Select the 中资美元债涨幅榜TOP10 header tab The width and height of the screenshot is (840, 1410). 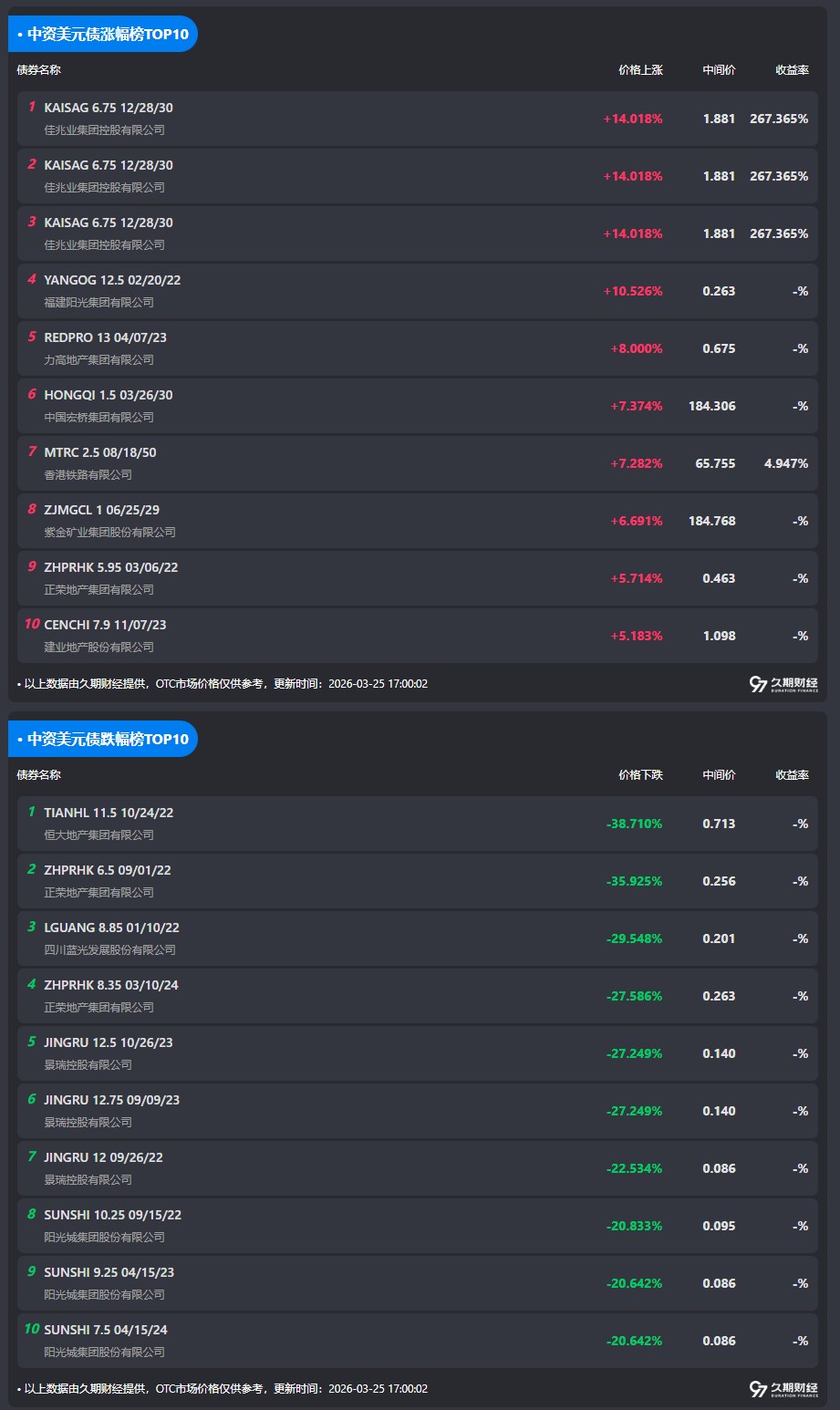coord(105,35)
